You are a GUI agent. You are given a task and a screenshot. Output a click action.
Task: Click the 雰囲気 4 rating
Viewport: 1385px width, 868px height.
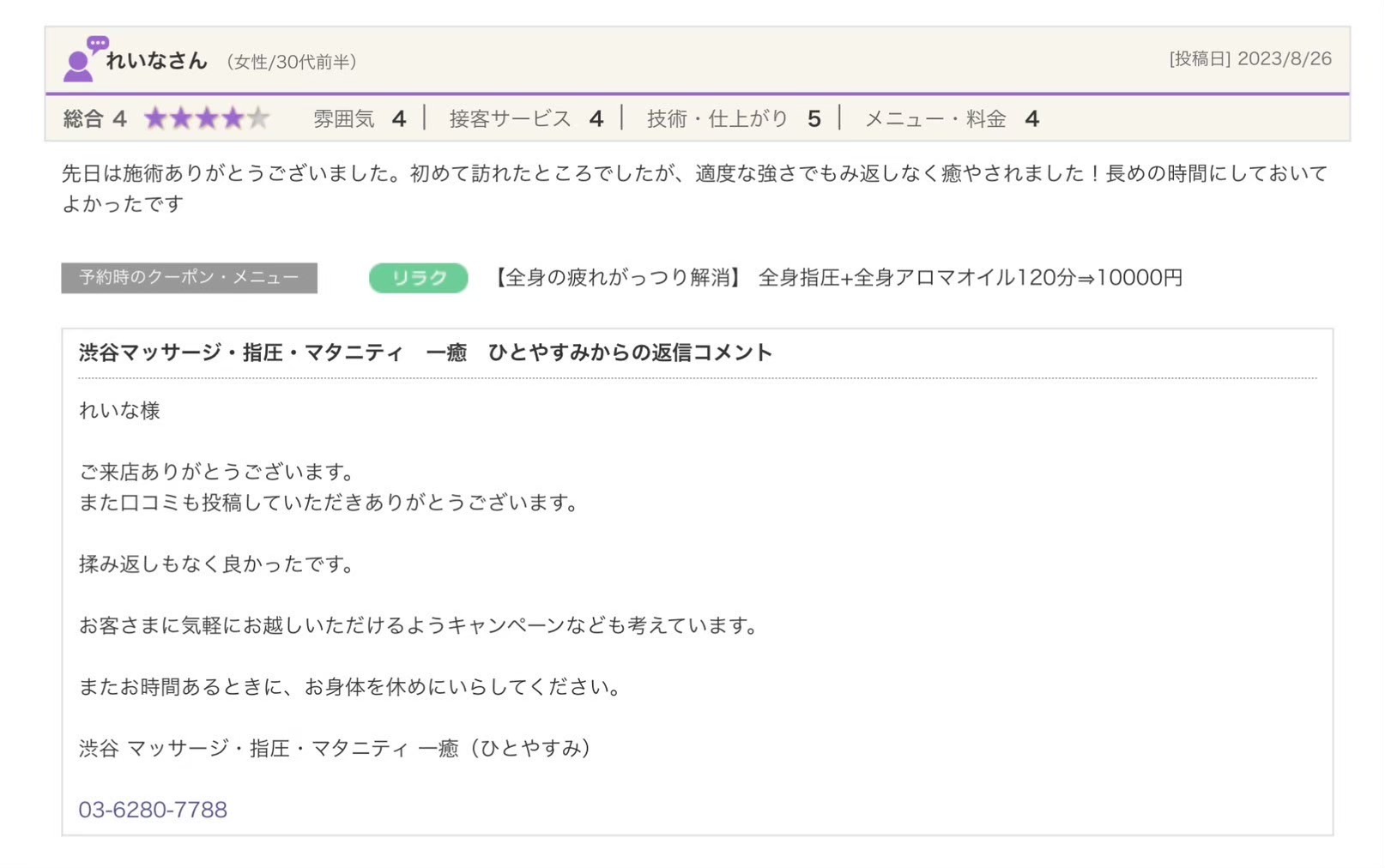coord(360,118)
